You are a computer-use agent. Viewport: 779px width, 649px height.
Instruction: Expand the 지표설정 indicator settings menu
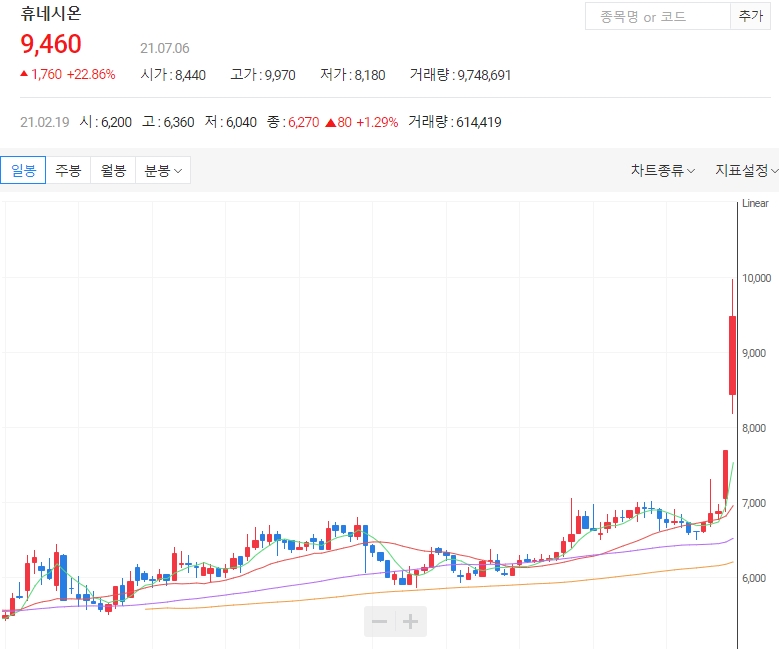point(746,170)
